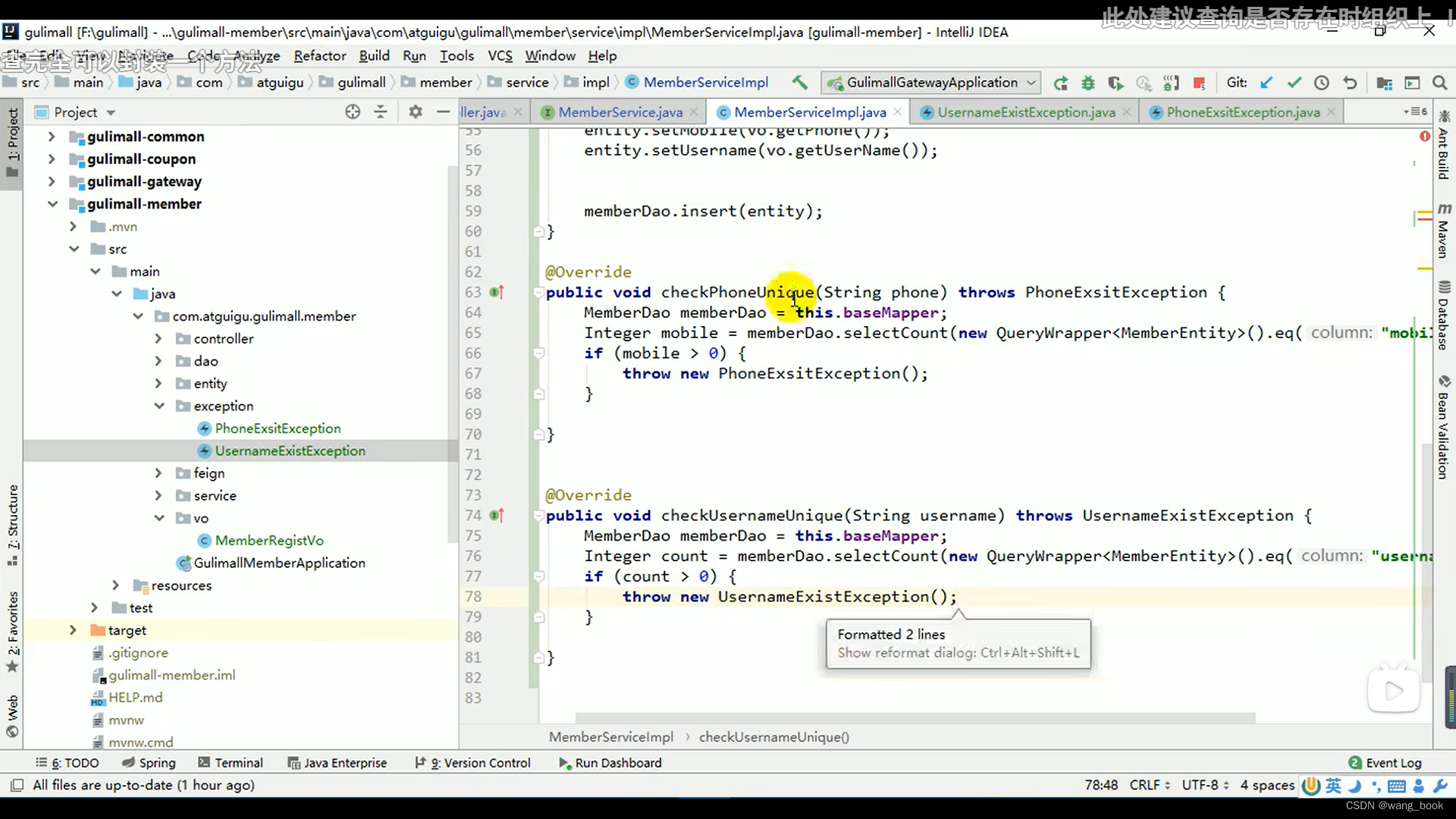Viewport: 1456px width, 819px height.
Task: Collapse all in the Project panel
Action: (381, 112)
